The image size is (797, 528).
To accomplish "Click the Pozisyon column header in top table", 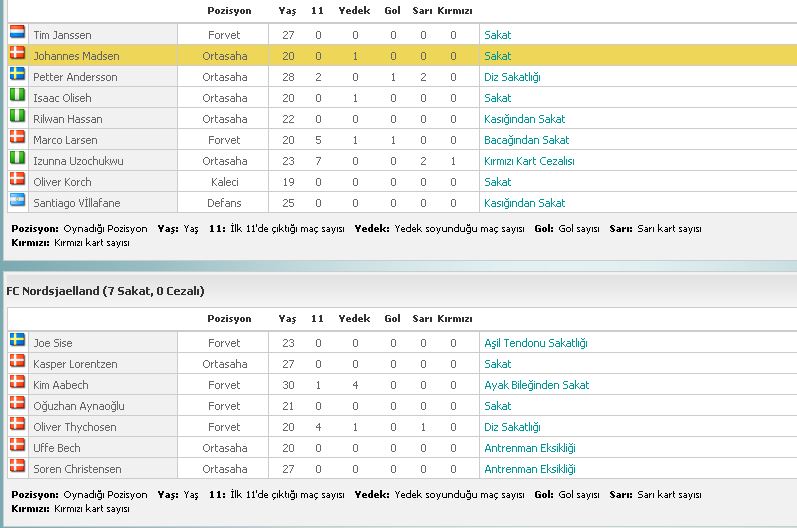I will (229, 11).
